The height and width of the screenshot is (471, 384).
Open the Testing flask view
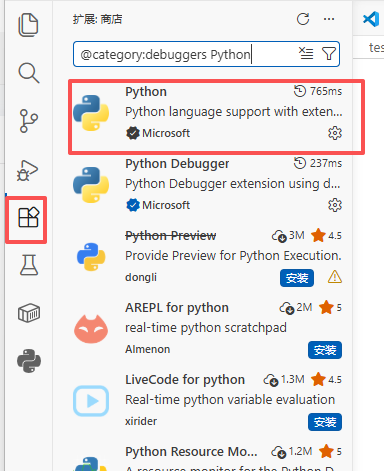pyautogui.click(x=29, y=265)
